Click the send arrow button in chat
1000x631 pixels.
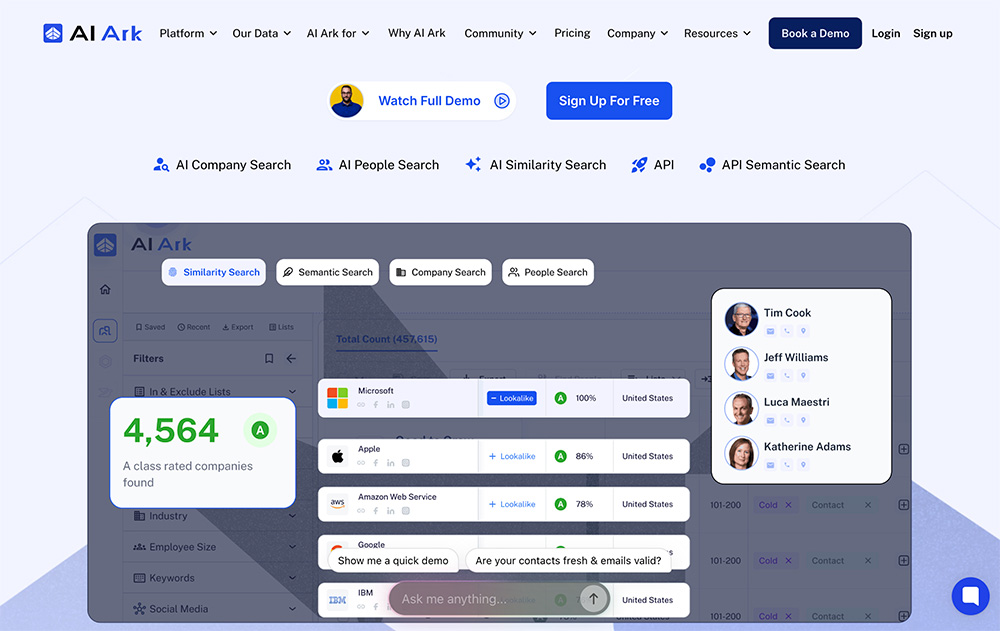click(x=593, y=598)
